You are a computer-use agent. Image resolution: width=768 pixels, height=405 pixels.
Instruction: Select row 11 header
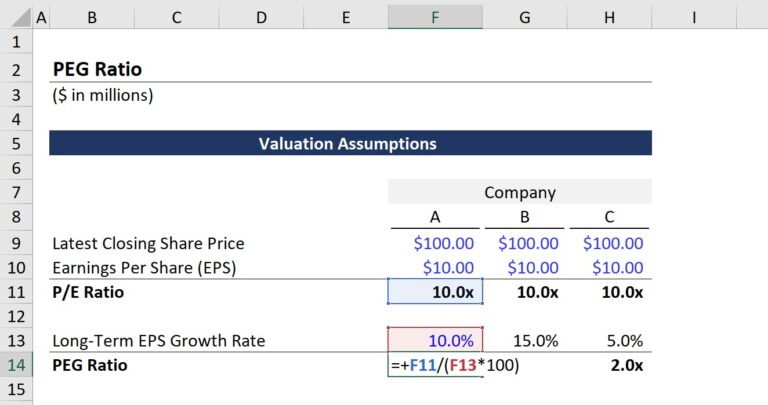coord(16,292)
